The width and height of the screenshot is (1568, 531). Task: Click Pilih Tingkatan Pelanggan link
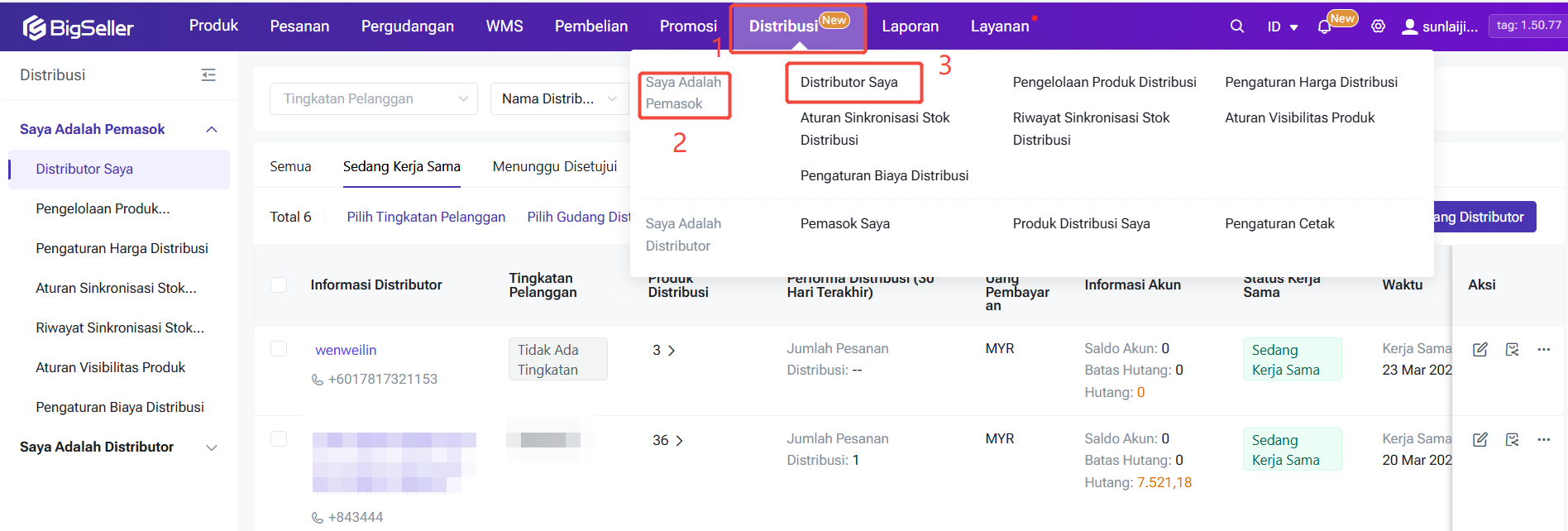coord(425,217)
